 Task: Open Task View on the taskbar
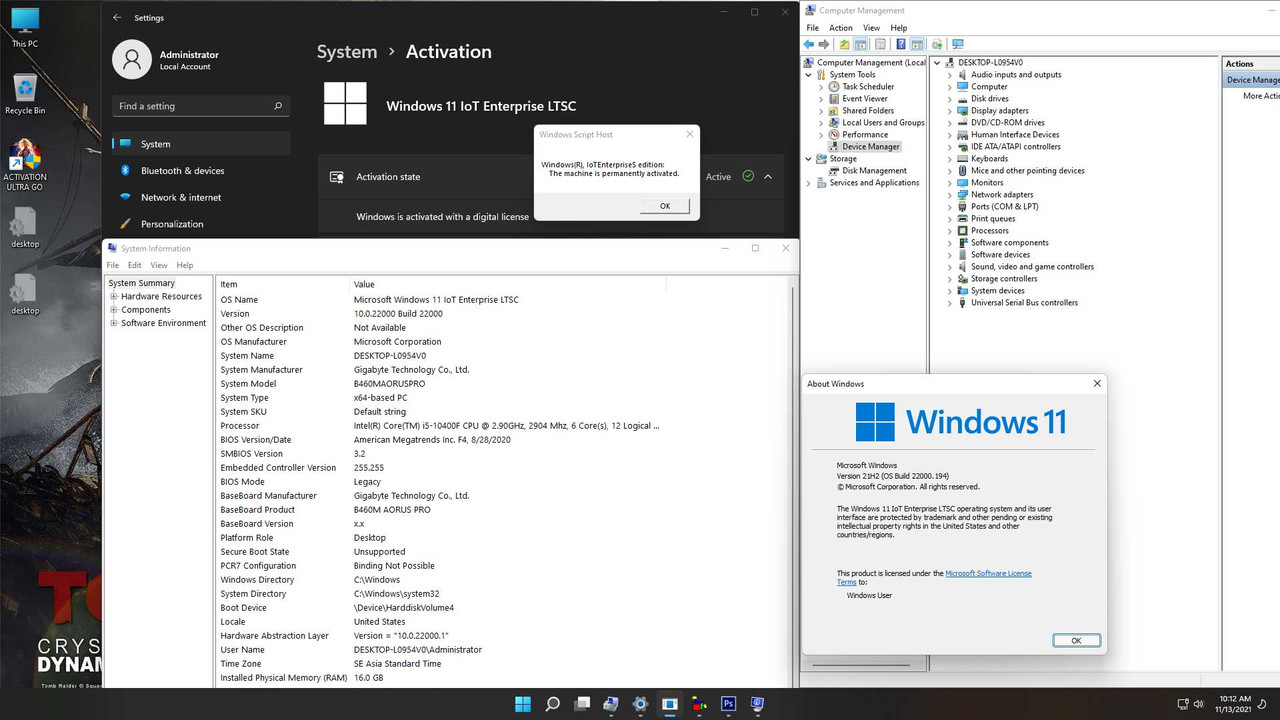click(x=581, y=704)
